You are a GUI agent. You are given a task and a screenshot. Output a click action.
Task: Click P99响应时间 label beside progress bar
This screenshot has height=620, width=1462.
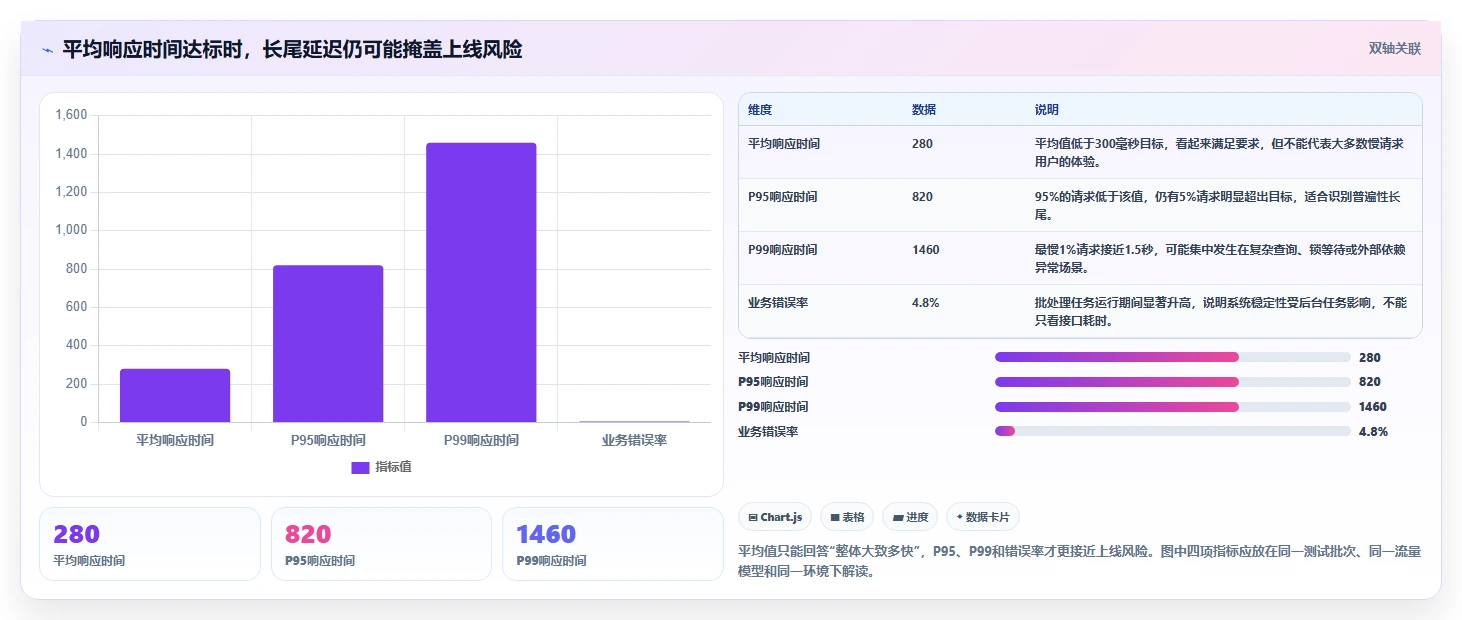click(x=773, y=407)
